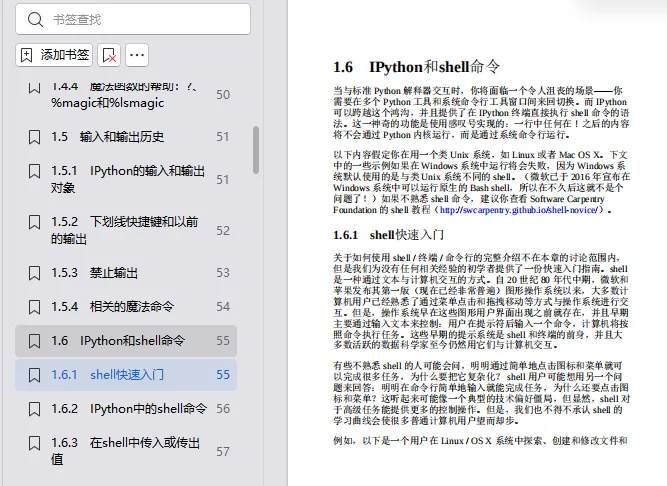Open bookmark %magic和%lsmagic

pos(126,94)
